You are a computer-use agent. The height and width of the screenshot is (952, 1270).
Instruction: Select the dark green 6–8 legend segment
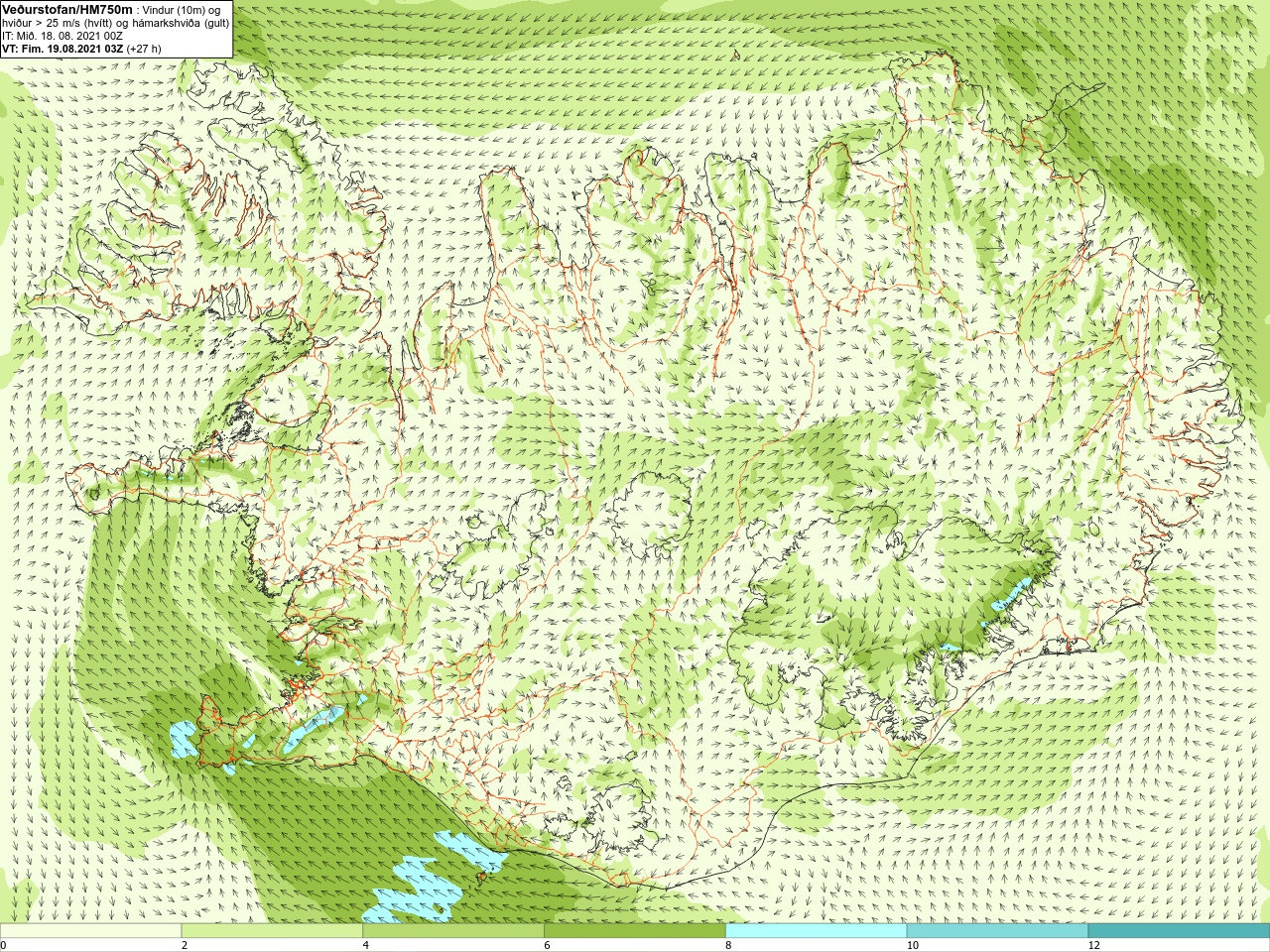pyautogui.click(x=635, y=931)
